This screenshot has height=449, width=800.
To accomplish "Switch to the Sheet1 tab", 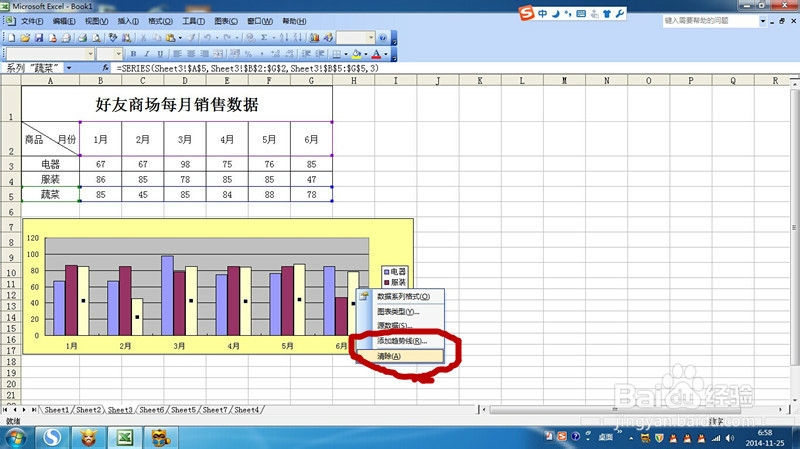I will click(x=56, y=410).
